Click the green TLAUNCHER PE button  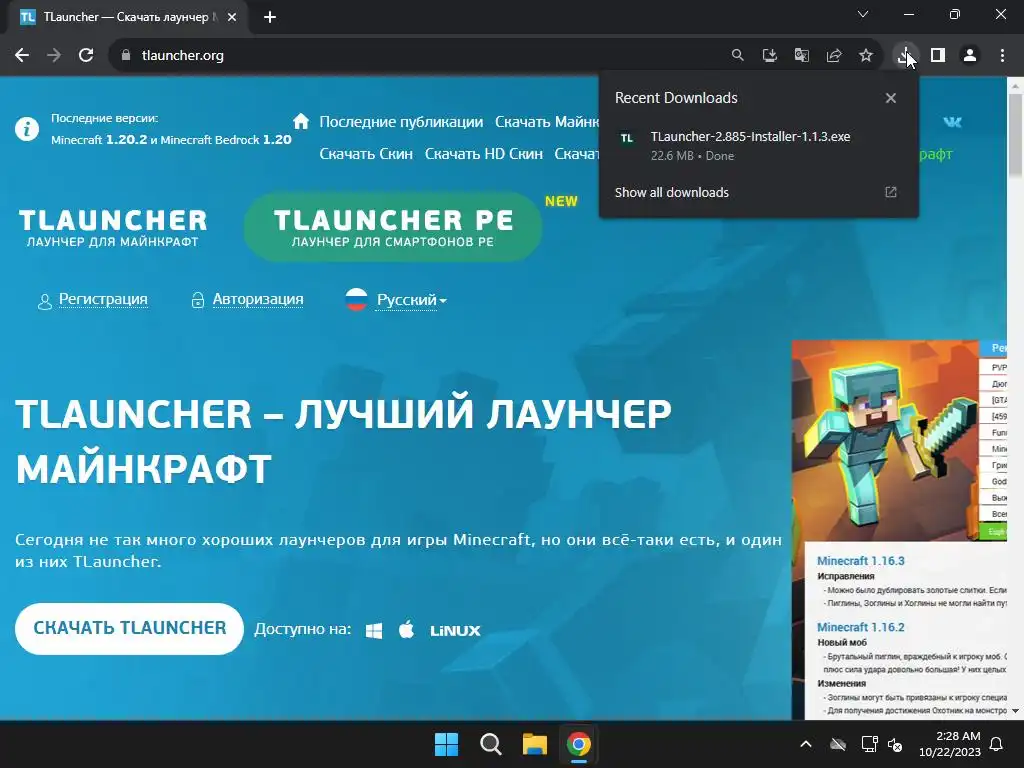tap(392, 227)
